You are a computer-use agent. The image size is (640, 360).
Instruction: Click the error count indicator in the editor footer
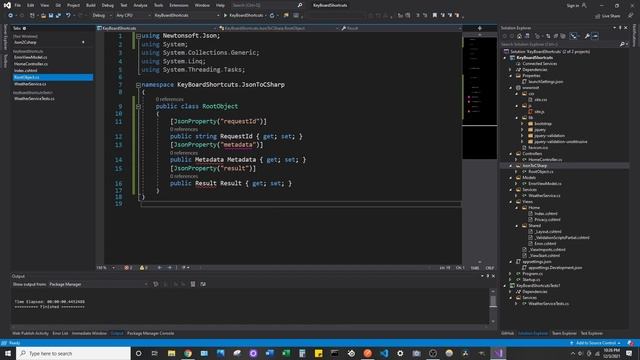point(128,268)
